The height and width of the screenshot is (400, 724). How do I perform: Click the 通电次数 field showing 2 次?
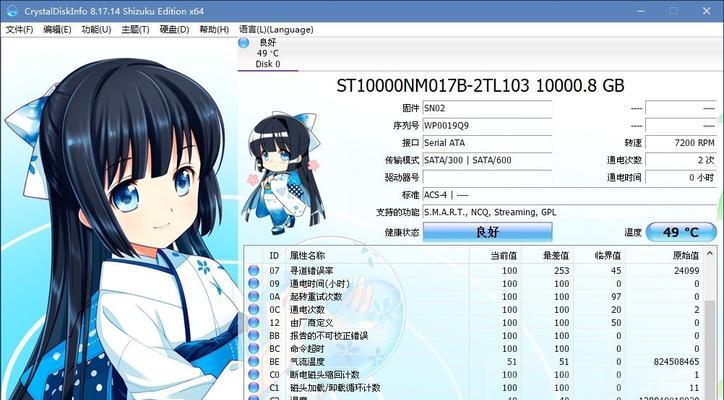(x=681, y=160)
